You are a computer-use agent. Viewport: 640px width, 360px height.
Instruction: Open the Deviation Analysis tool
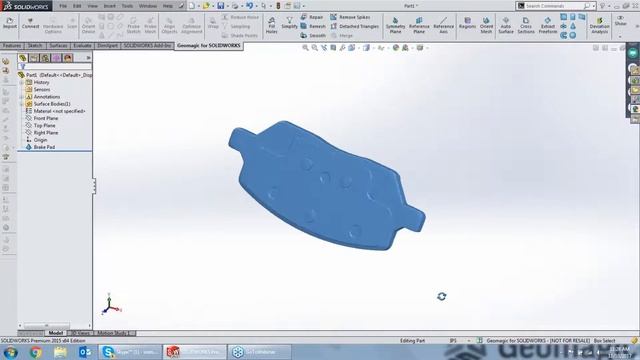[x=599, y=25]
